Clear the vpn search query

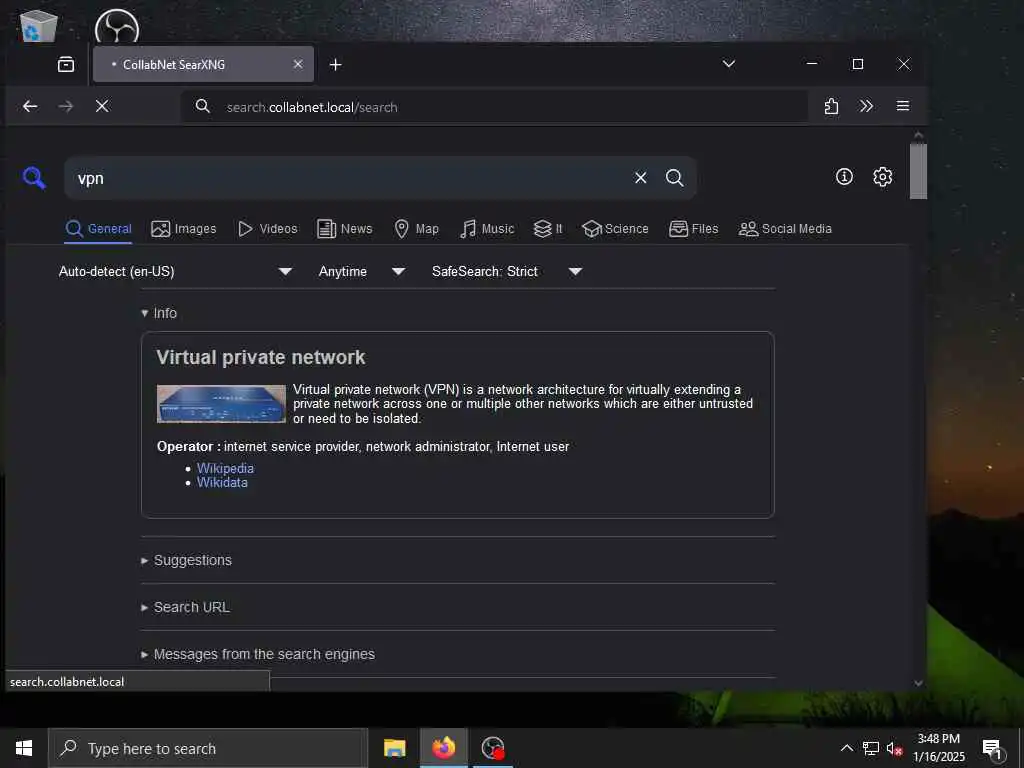coord(641,178)
